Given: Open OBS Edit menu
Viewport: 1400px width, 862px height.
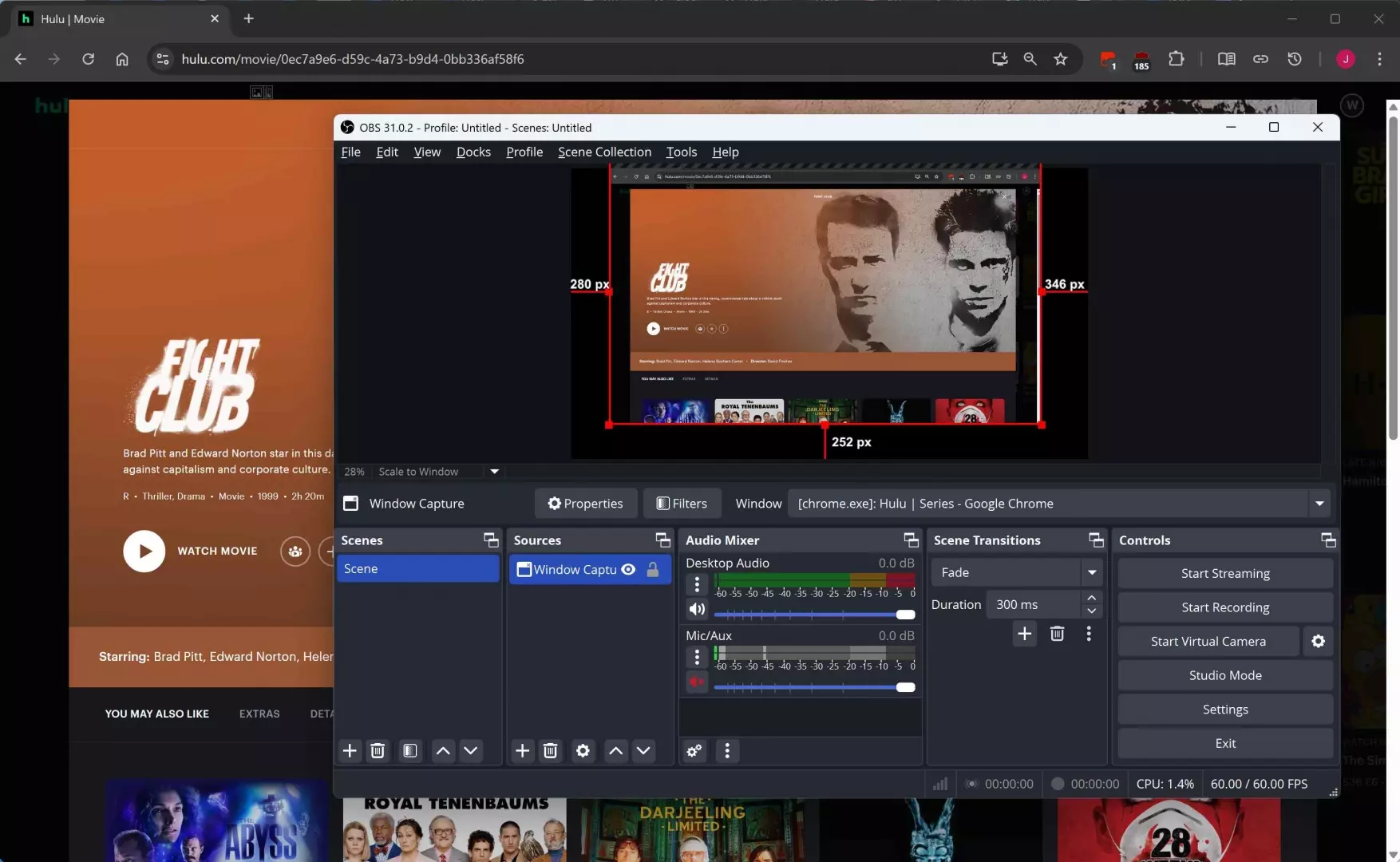Looking at the screenshot, I should pos(387,152).
